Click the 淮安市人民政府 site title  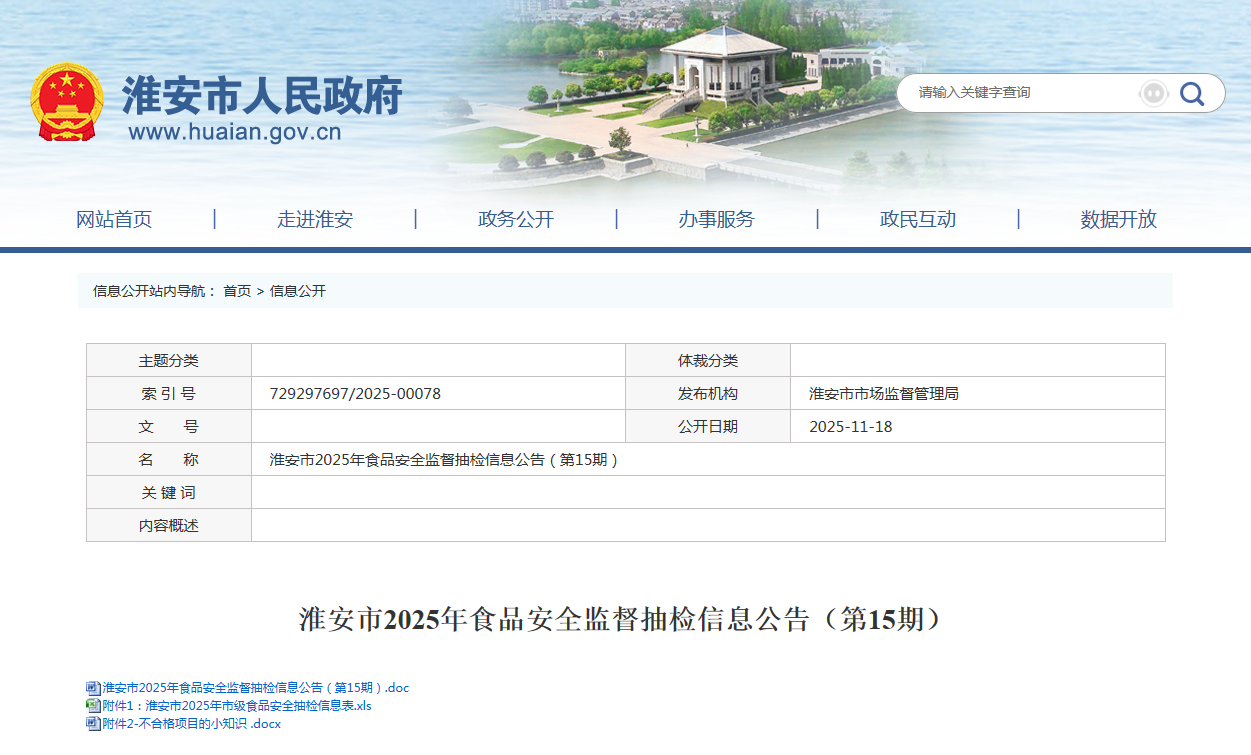(262, 97)
